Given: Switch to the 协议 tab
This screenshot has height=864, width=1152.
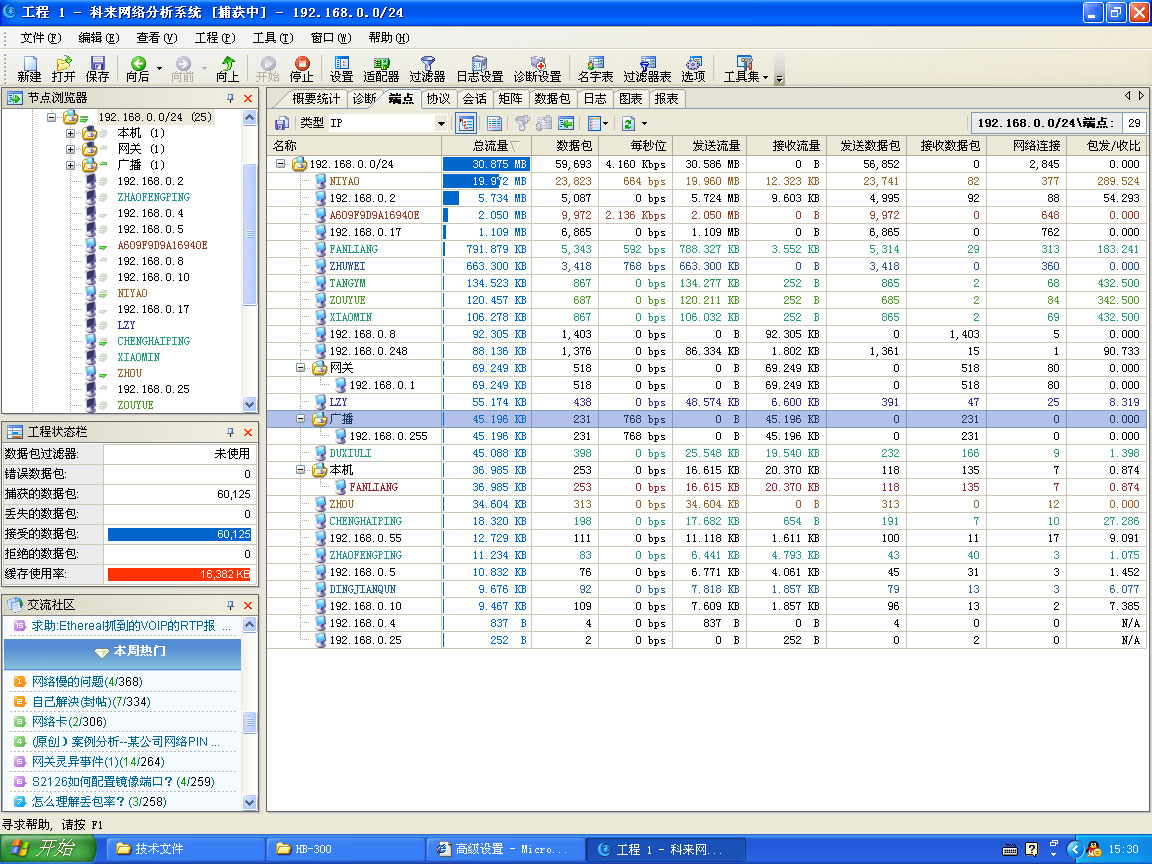Looking at the screenshot, I should pos(438,99).
